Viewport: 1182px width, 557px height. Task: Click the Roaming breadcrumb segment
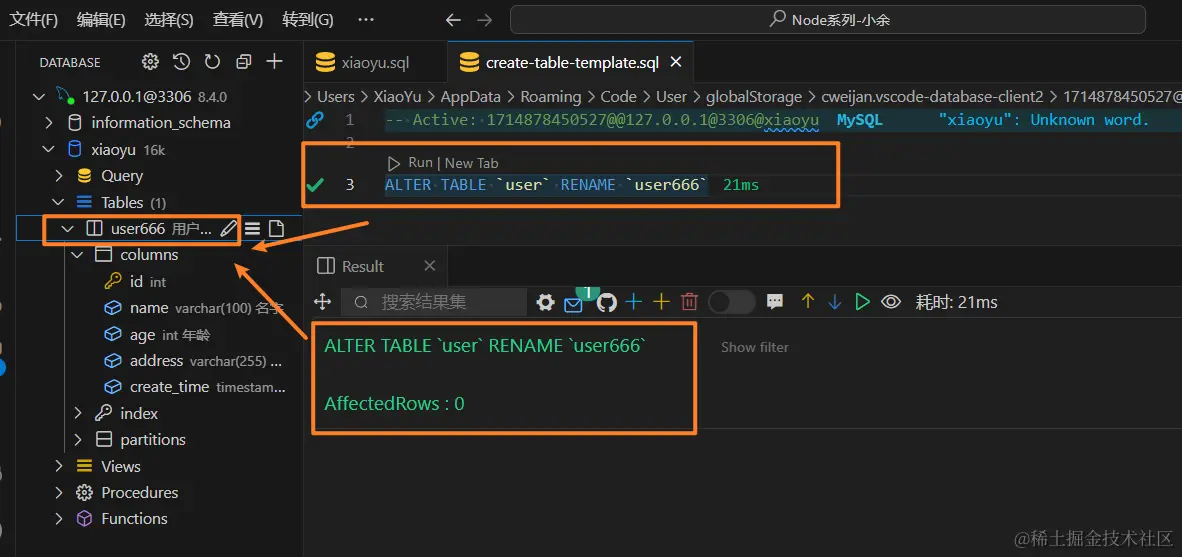551,96
